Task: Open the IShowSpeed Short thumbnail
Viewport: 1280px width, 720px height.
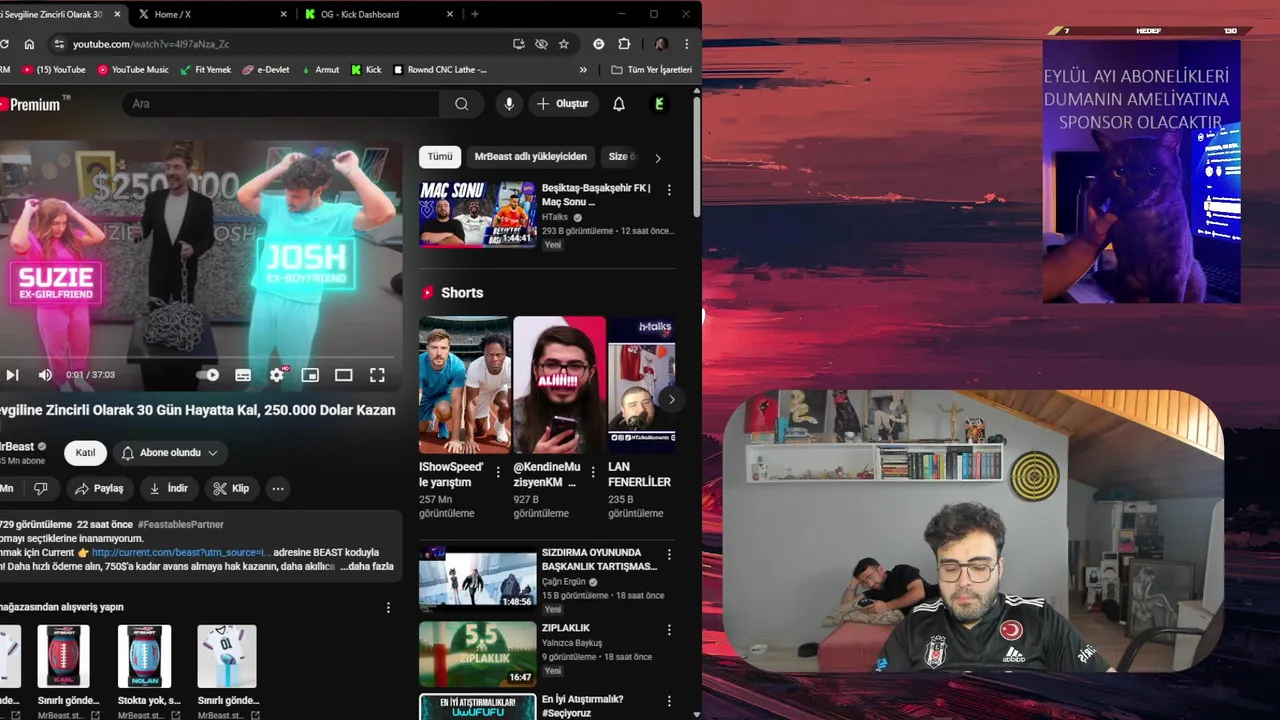Action: point(464,385)
